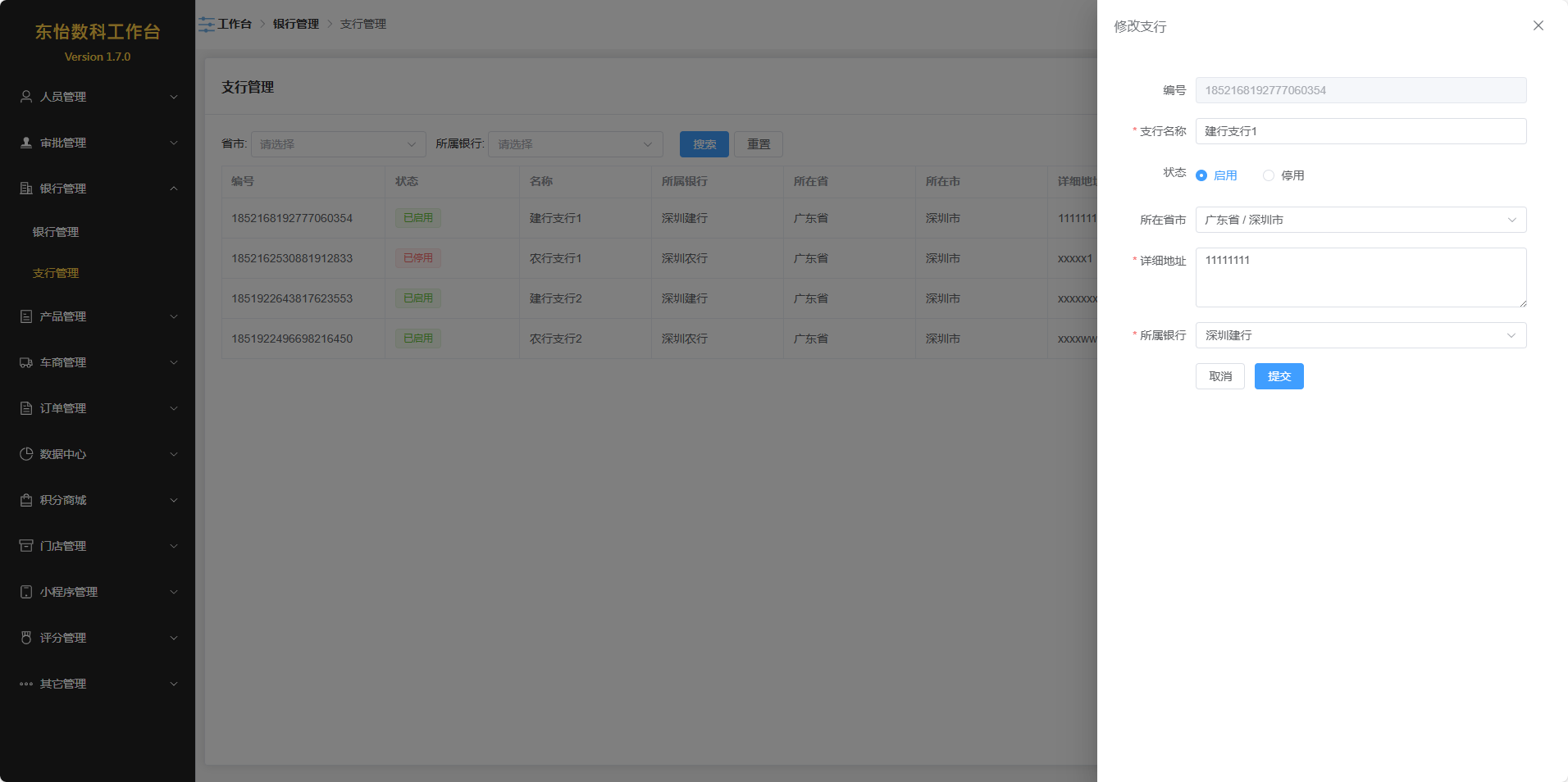Image resolution: width=1568 pixels, height=782 pixels.
Task: Click the 提交 submit button
Action: (1279, 376)
